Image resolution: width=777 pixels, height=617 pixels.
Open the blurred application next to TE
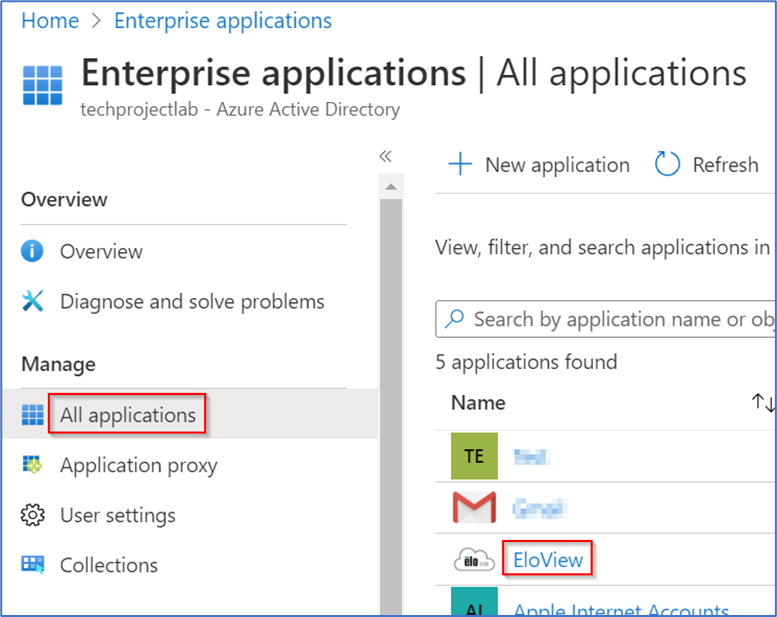click(531, 456)
